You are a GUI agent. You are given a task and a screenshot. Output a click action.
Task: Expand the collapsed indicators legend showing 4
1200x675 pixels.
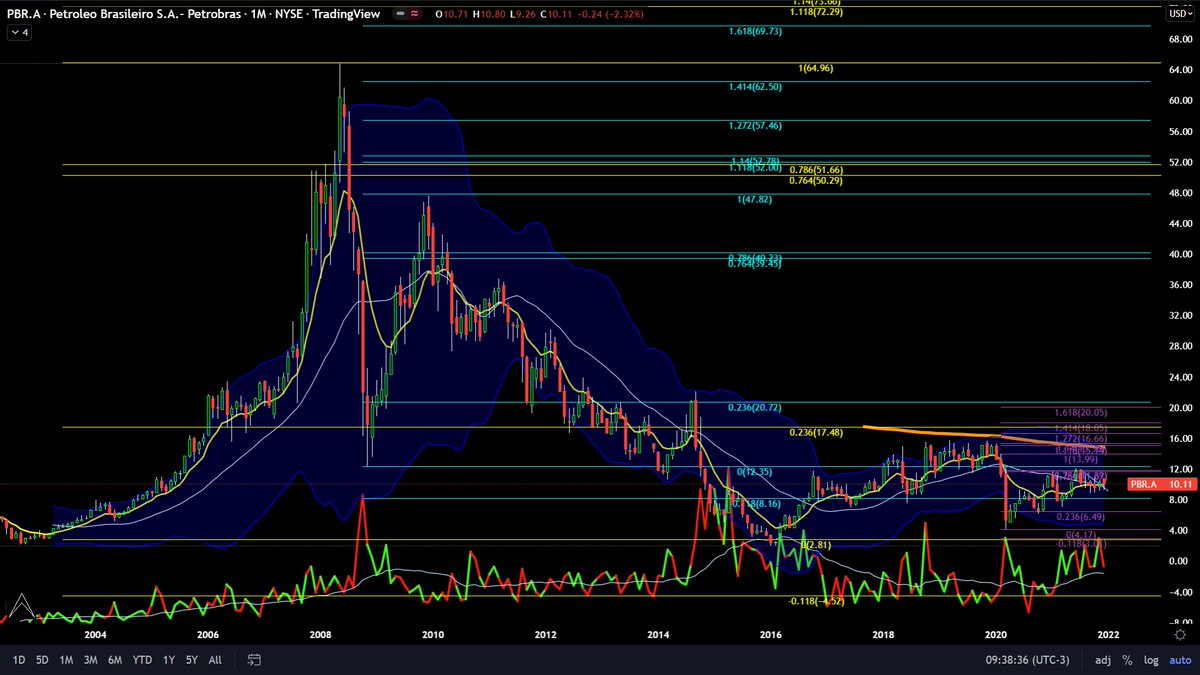(19, 32)
